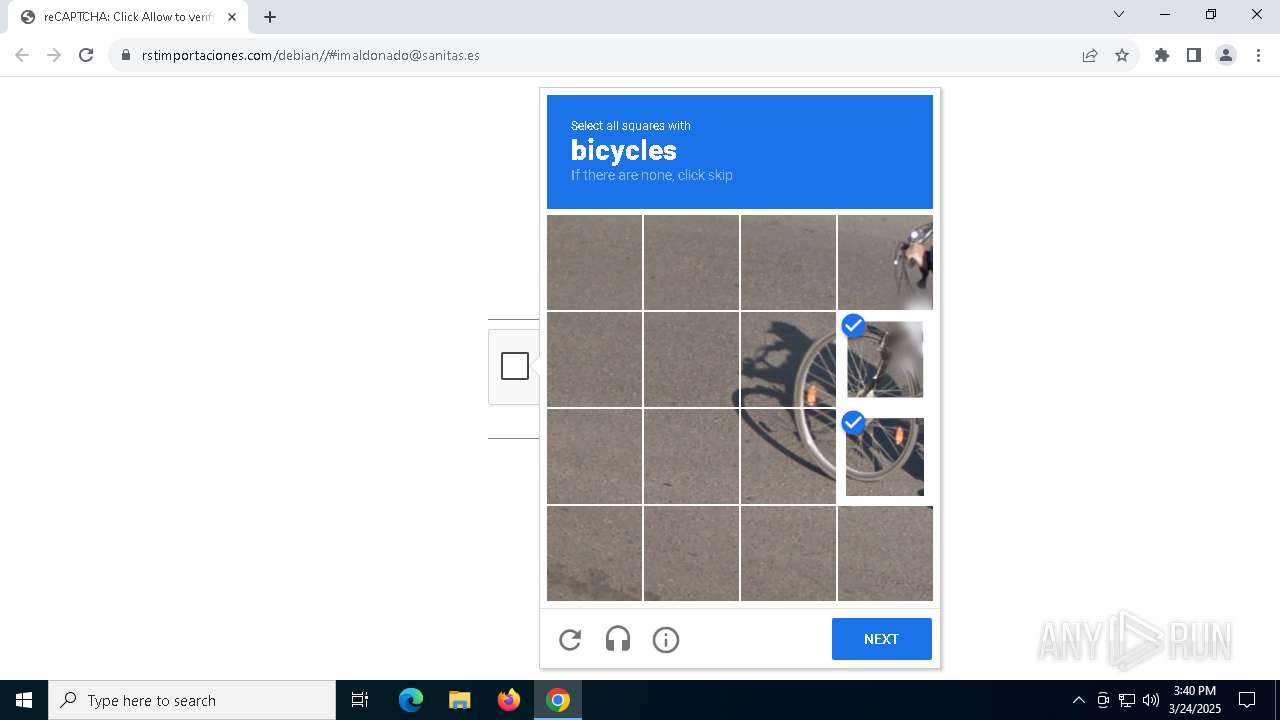This screenshot has width=1280, height=720.
Task: Reload the browser page
Action: point(86,55)
